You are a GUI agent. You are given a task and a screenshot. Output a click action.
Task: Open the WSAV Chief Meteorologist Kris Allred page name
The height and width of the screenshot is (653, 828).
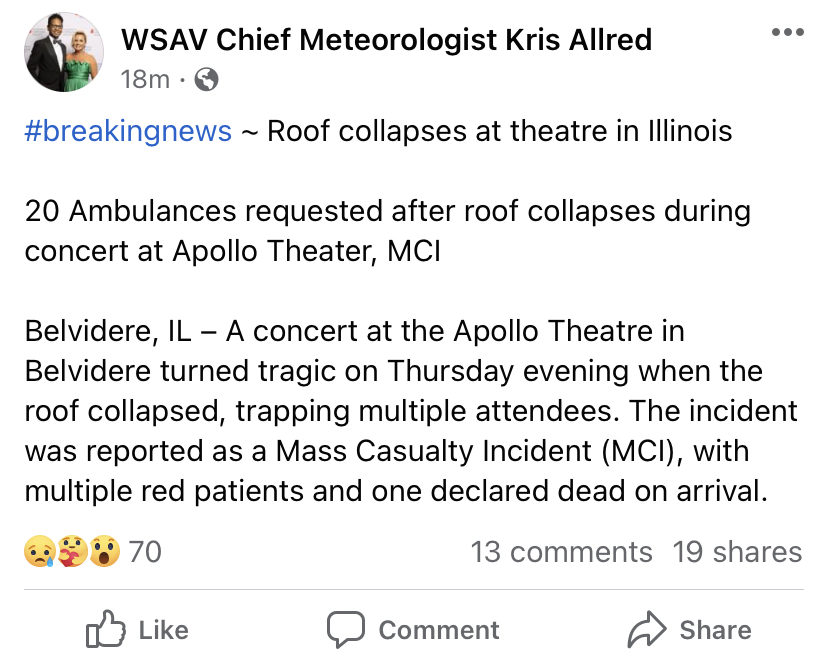coord(387,40)
